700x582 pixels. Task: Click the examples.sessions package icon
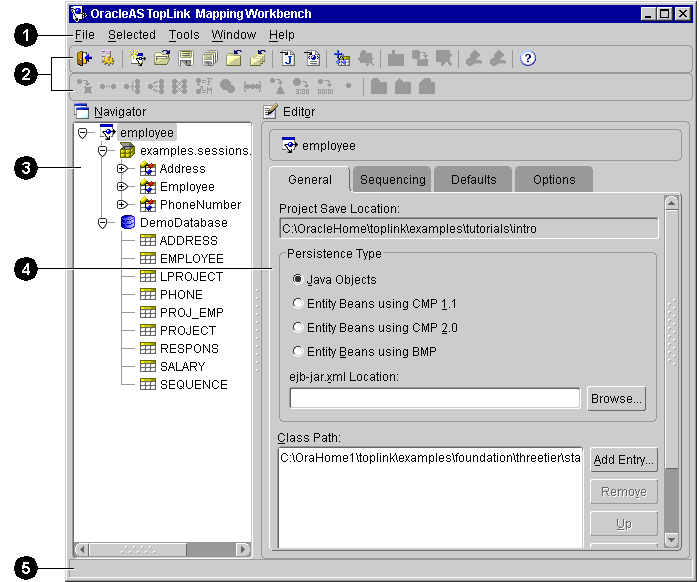coord(127,151)
